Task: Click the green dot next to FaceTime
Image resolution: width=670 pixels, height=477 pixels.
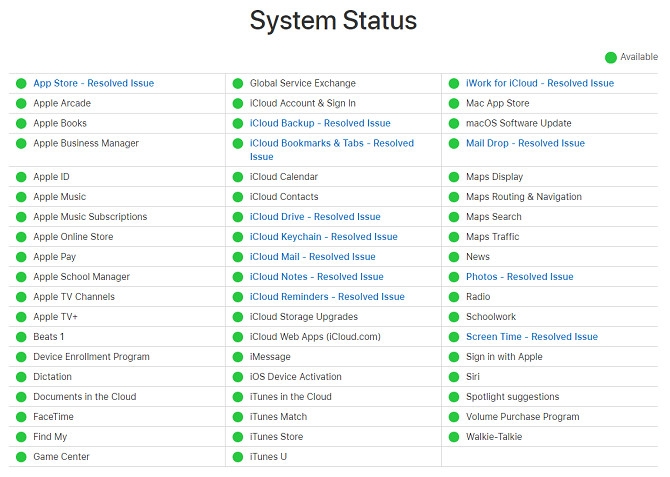Action: point(21,417)
